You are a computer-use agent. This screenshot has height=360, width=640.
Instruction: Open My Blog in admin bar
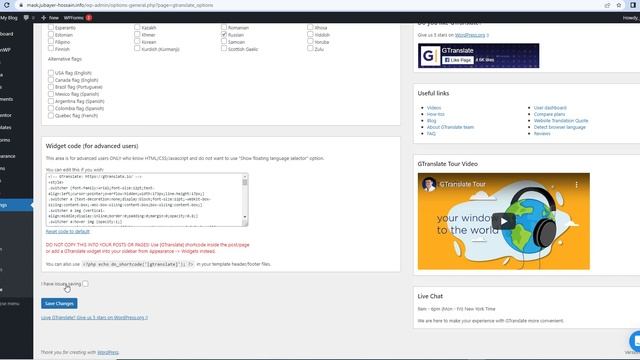tap(9, 18)
